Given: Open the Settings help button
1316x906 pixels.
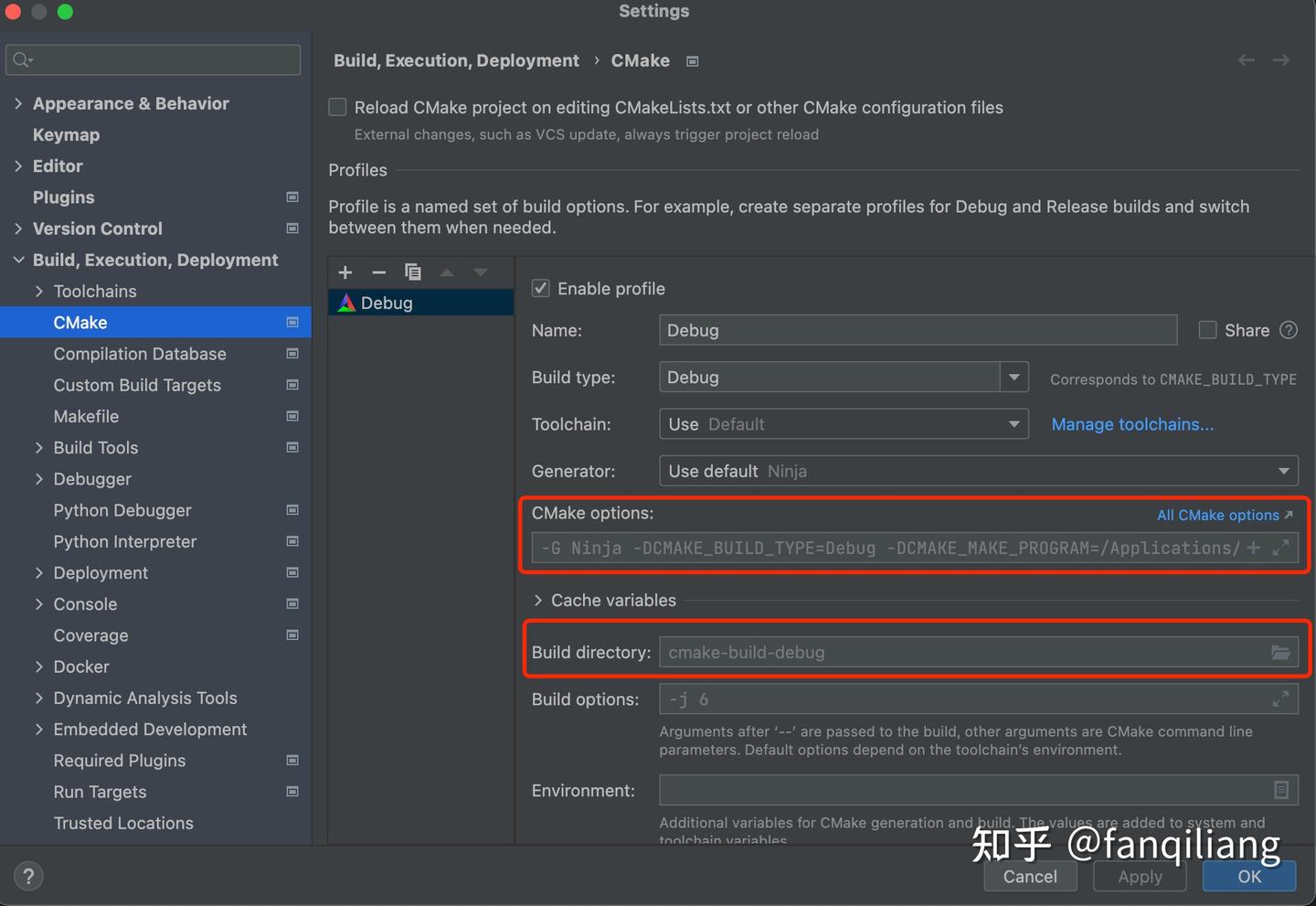Looking at the screenshot, I should [x=28, y=876].
